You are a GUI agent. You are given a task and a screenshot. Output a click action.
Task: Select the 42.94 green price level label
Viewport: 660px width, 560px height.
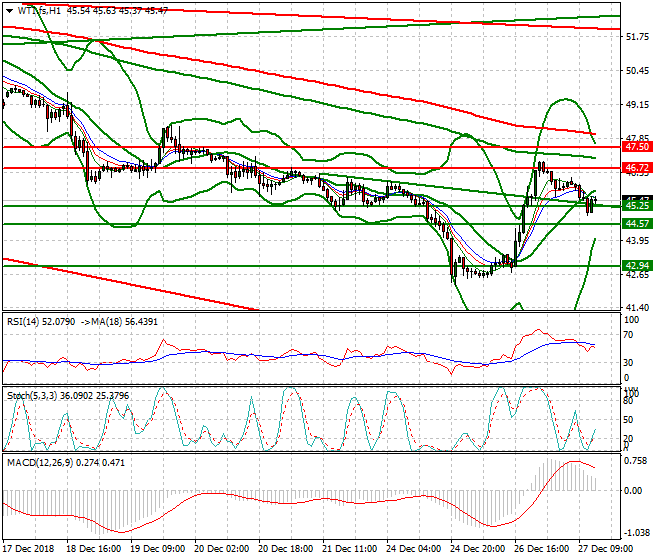coord(637,266)
